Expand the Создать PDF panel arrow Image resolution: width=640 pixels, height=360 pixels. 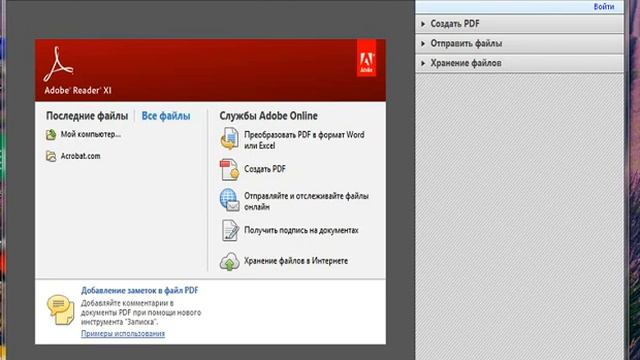coord(423,24)
